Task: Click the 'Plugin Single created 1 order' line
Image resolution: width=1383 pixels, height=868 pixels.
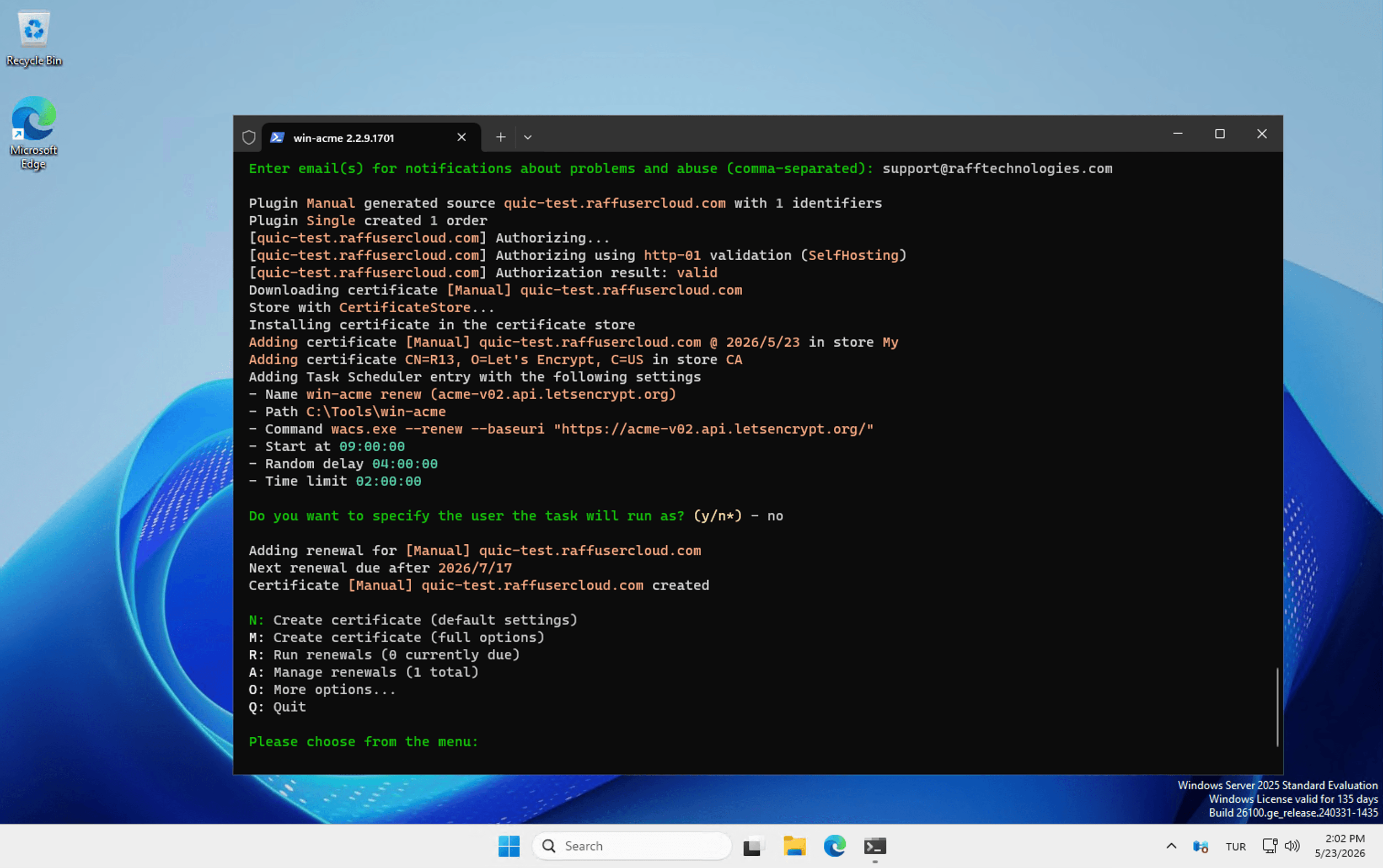Action: pos(368,220)
